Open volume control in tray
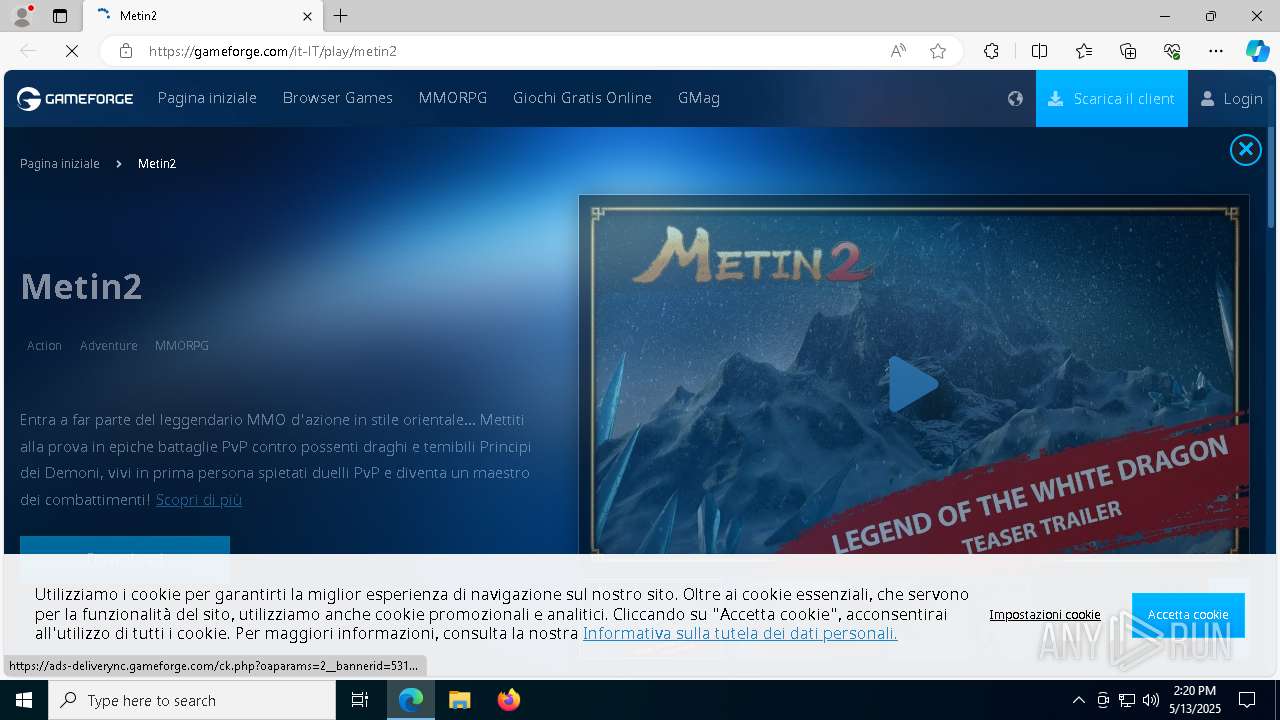The height and width of the screenshot is (720, 1280). pyautogui.click(x=1151, y=700)
